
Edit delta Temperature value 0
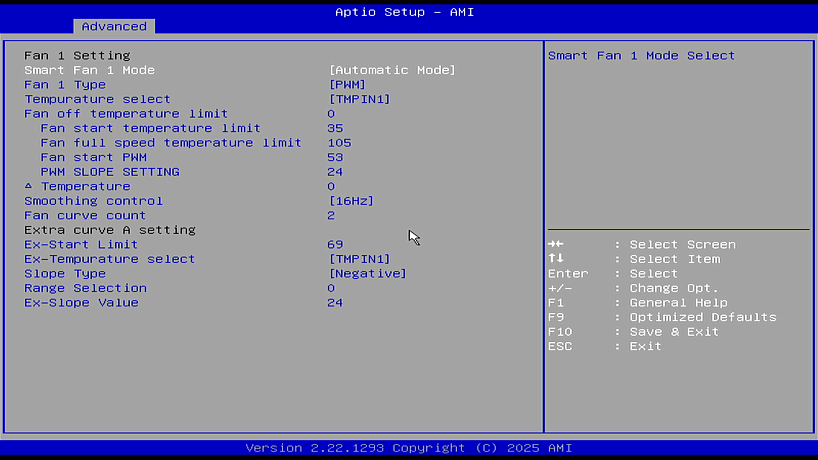tap(331, 186)
